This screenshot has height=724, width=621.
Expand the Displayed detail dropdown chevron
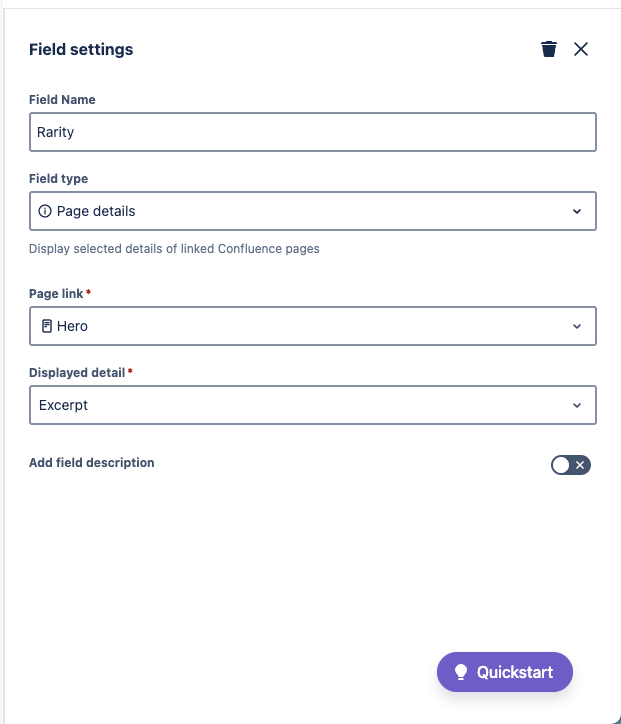pos(577,405)
